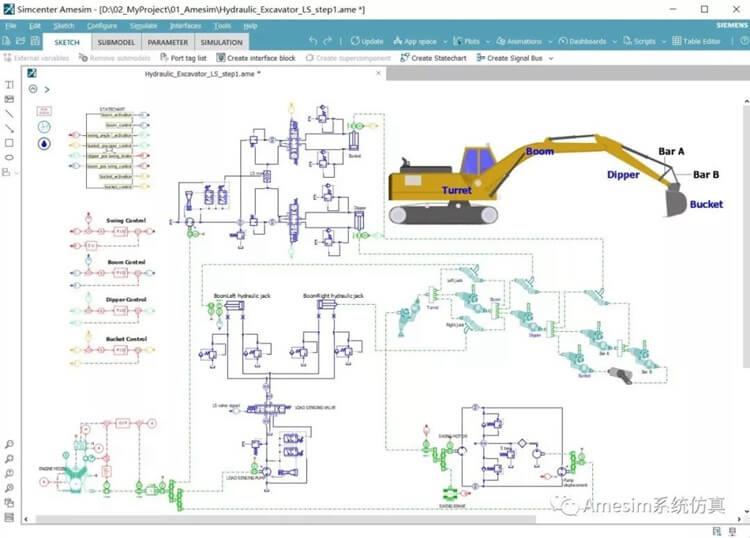Click the App space button
Image resolution: width=750 pixels, height=538 pixels.
[x=415, y=41]
